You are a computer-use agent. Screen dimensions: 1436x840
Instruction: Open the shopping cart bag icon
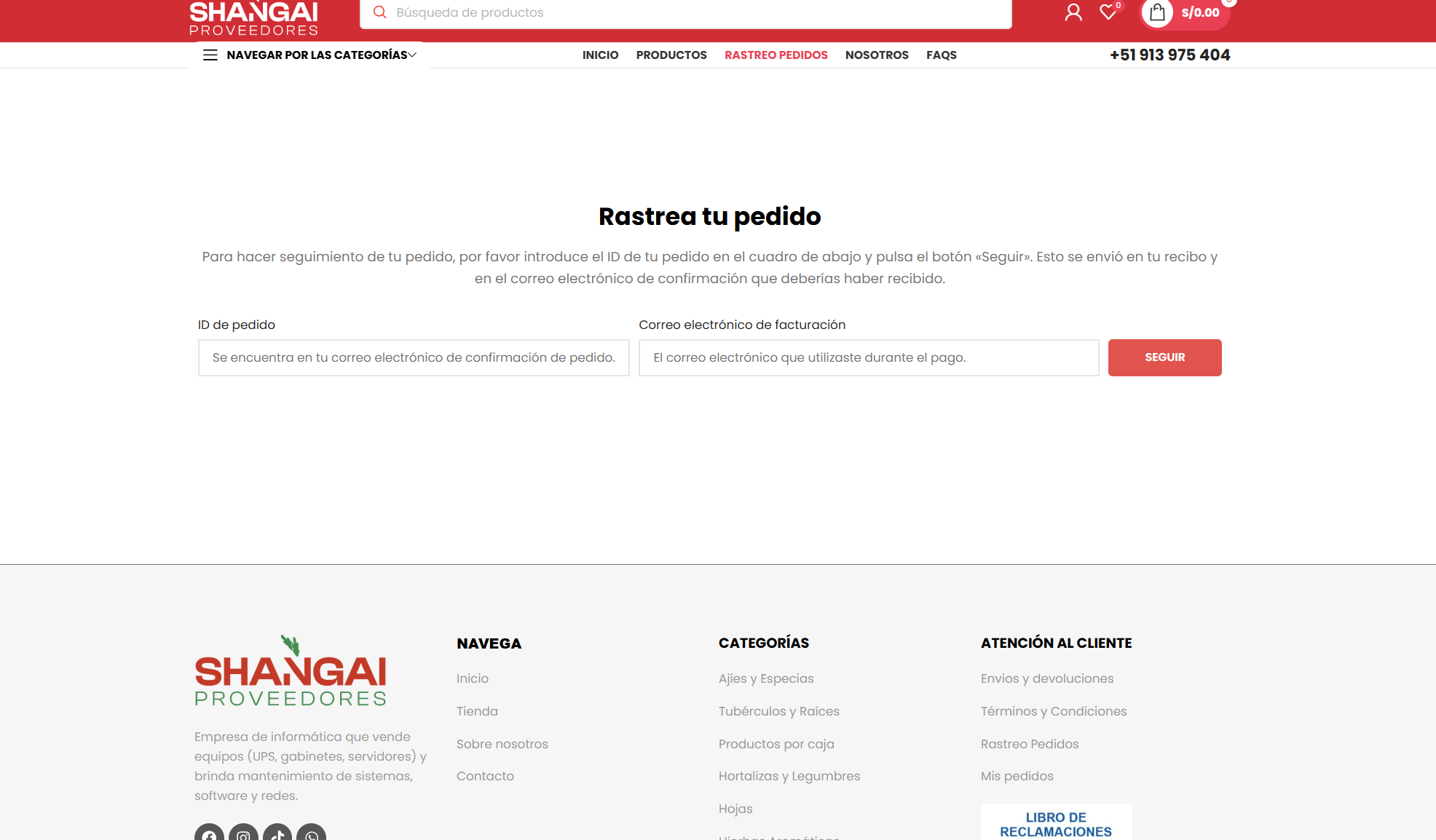coord(1157,12)
